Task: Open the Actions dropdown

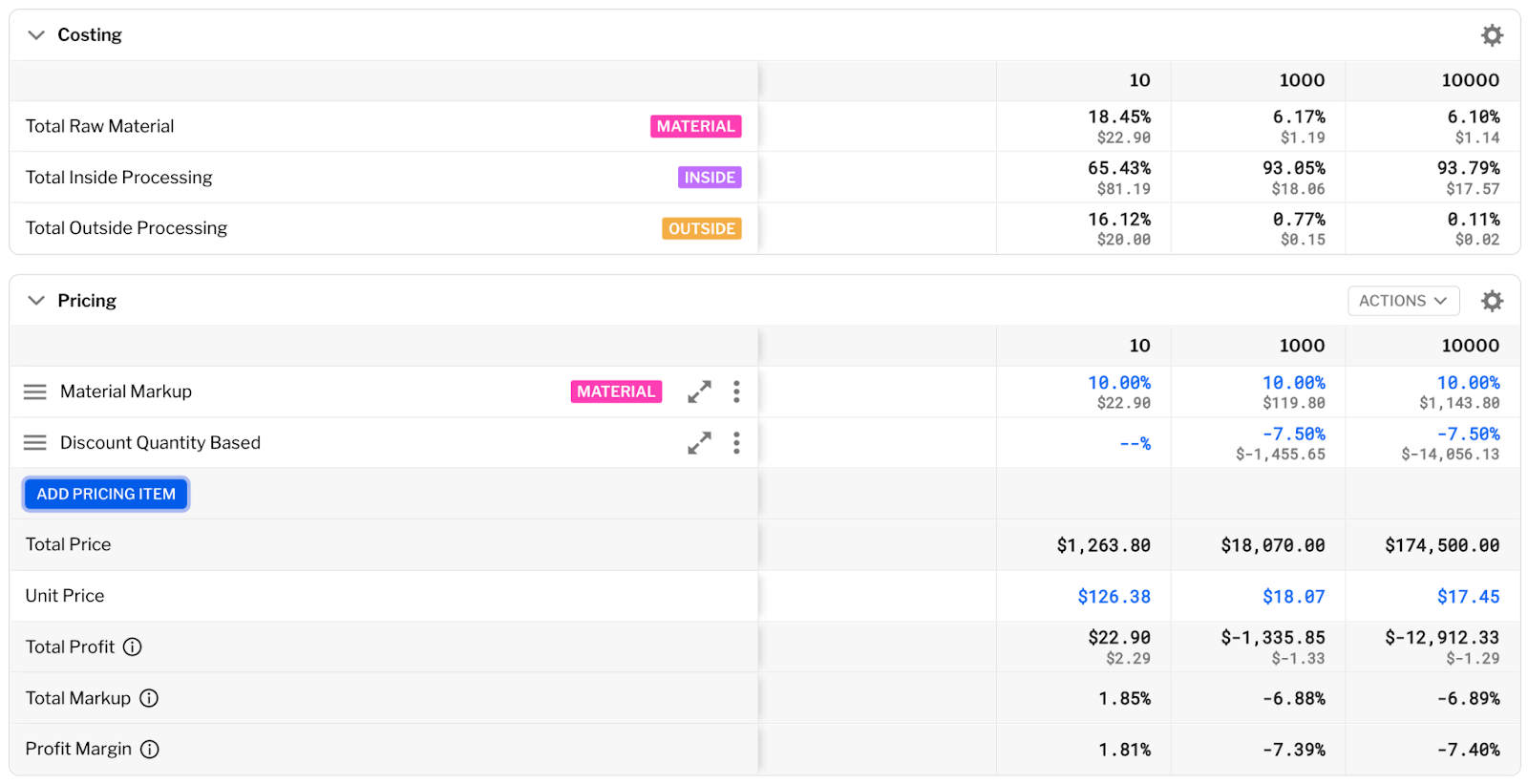Action: coord(1403,301)
